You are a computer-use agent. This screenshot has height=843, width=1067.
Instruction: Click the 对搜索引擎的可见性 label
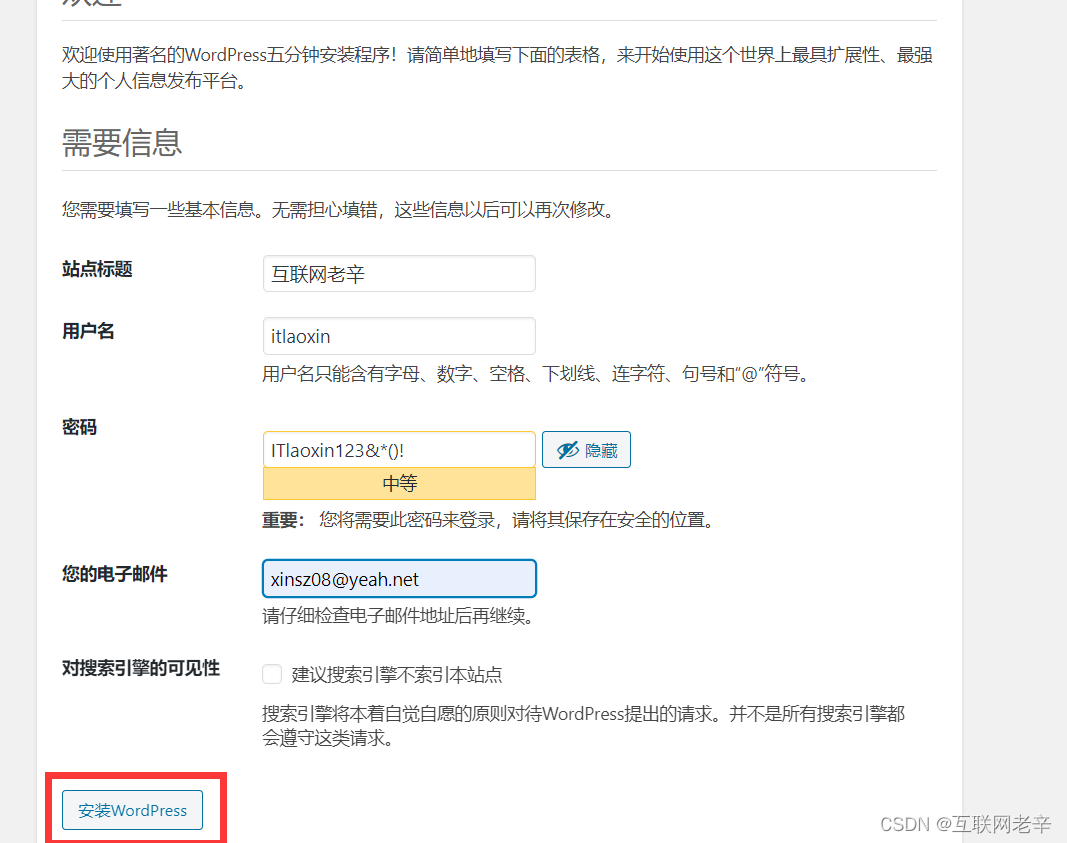[141, 668]
